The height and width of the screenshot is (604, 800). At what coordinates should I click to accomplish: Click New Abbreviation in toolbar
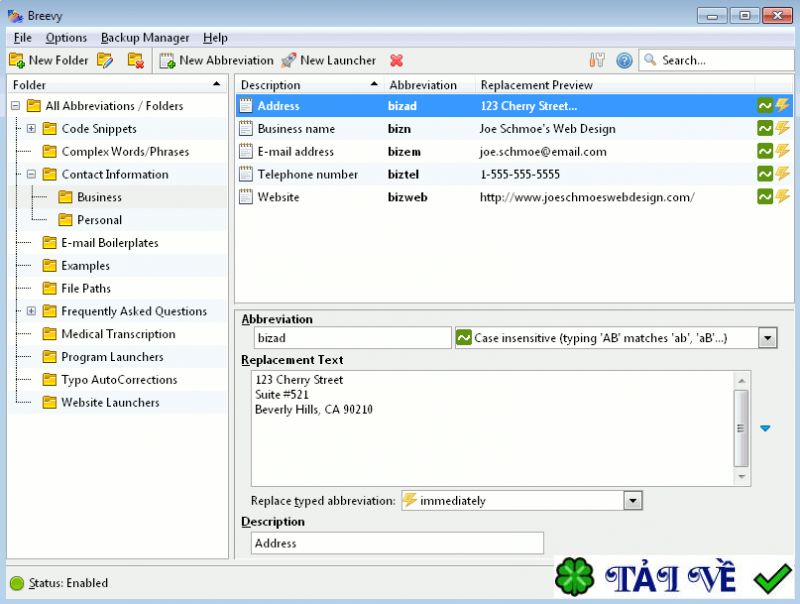coord(216,60)
